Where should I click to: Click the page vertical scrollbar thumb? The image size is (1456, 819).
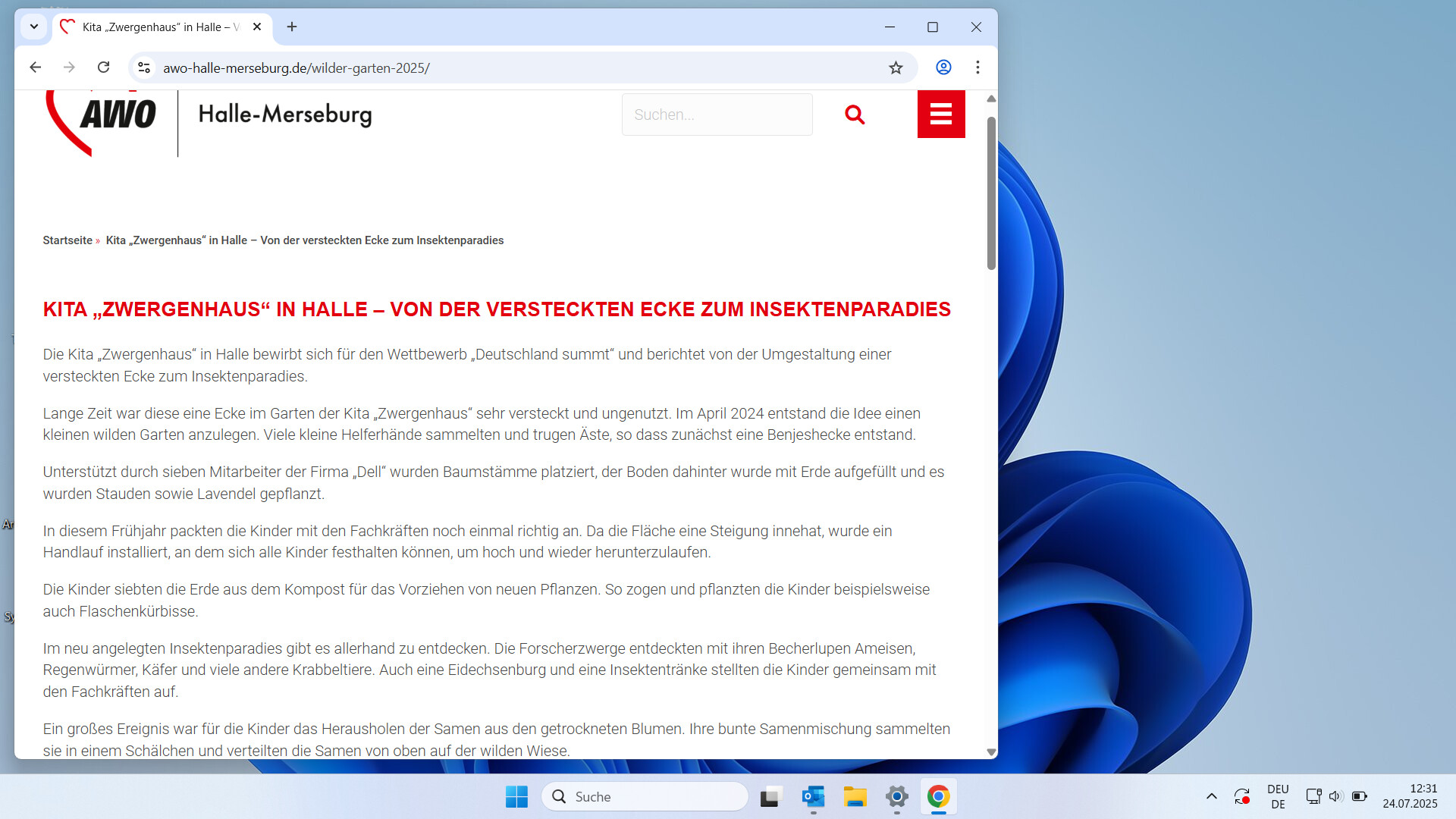point(991,193)
